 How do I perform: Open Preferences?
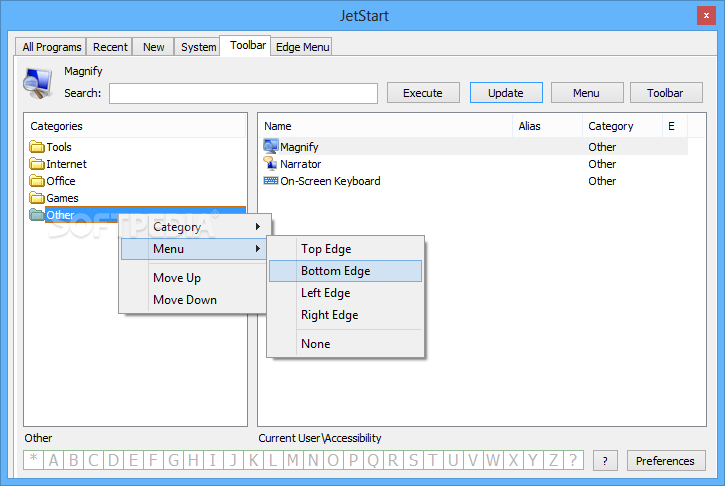coord(666,461)
